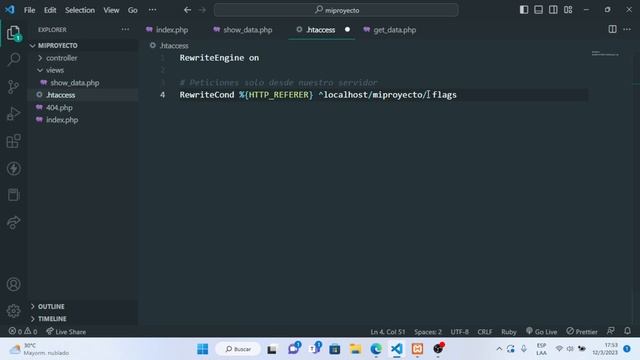Start Live Share from status bar
Screen dimensions: 640x360
(x=66, y=331)
